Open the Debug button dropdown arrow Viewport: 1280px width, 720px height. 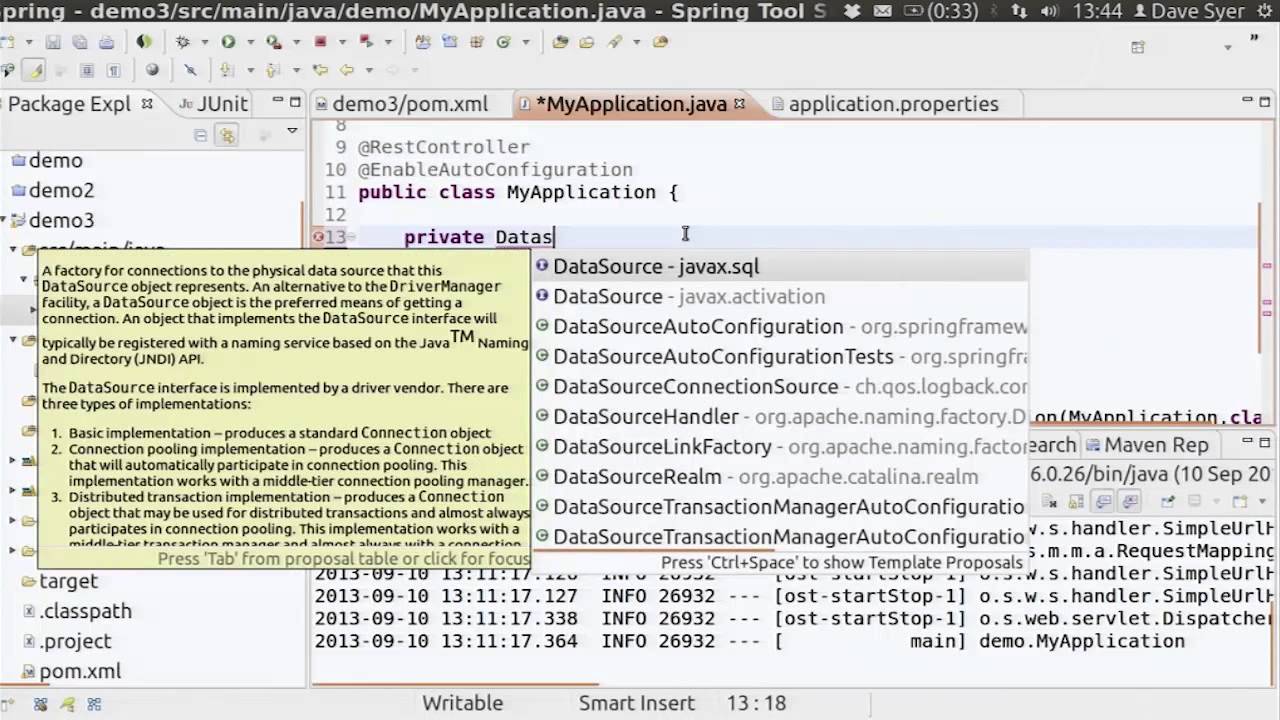point(205,43)
